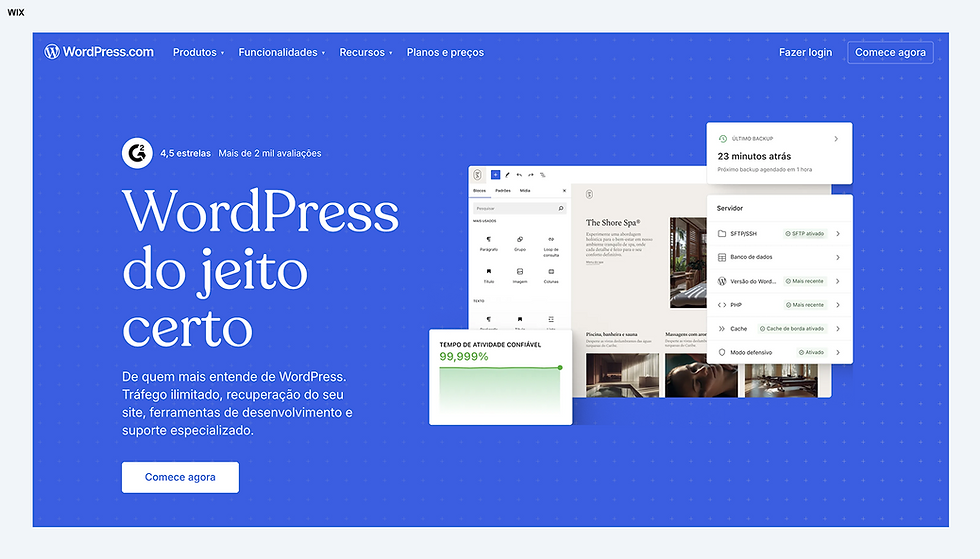Close the block inserter panel
The width and height of the screenshot is (980, 559).
point(564,191)
